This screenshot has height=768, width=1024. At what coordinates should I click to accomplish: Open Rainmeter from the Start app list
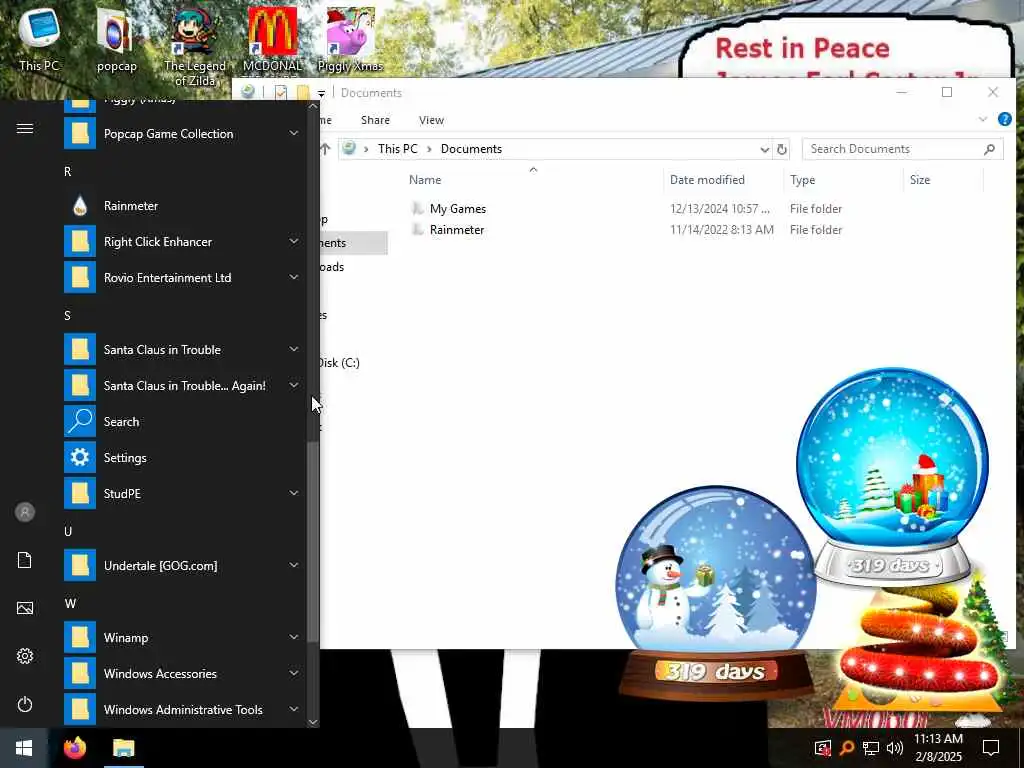[183, 206]
